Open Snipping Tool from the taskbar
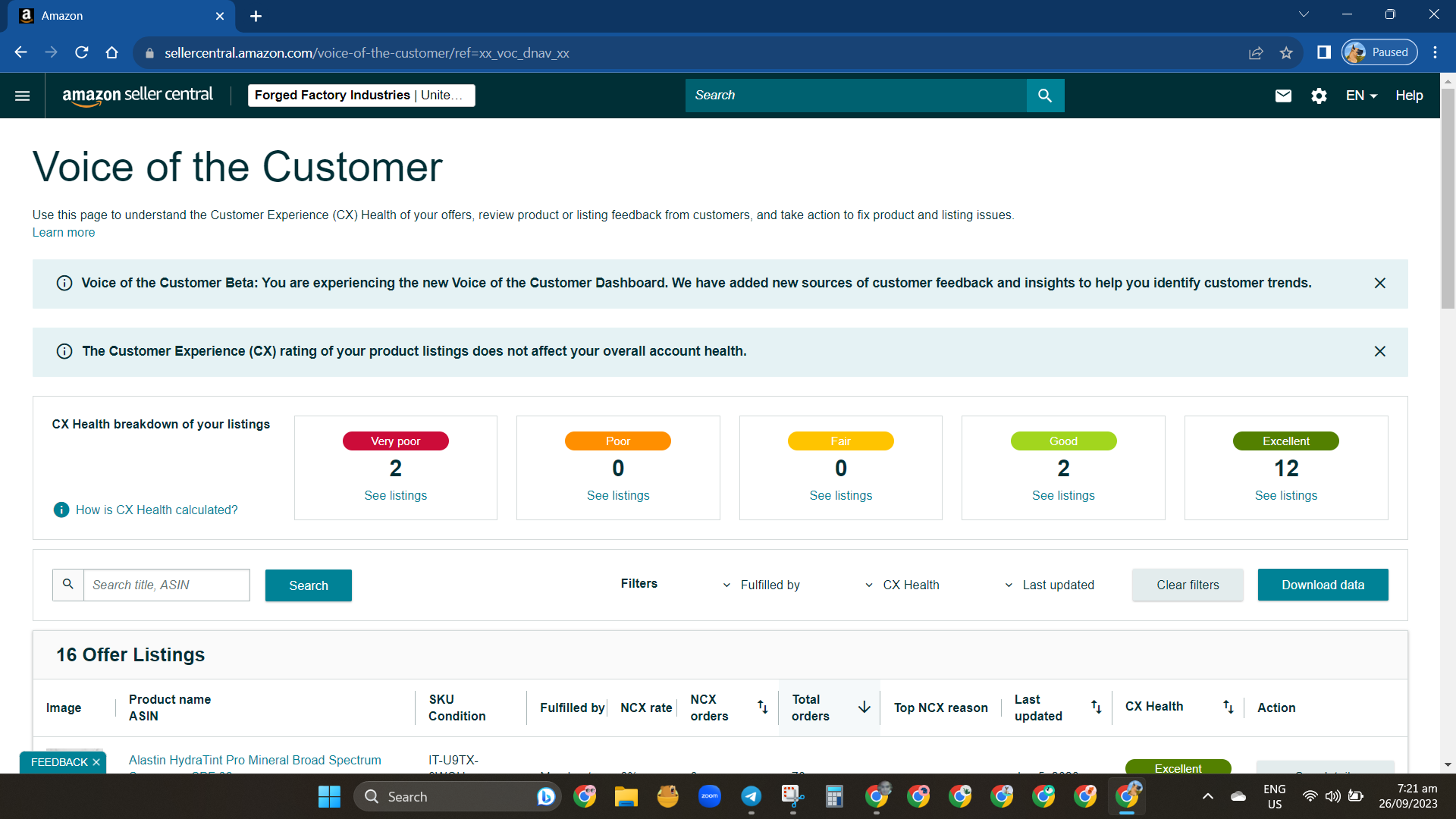This screenshot has width=1456, height=819. 792,796
